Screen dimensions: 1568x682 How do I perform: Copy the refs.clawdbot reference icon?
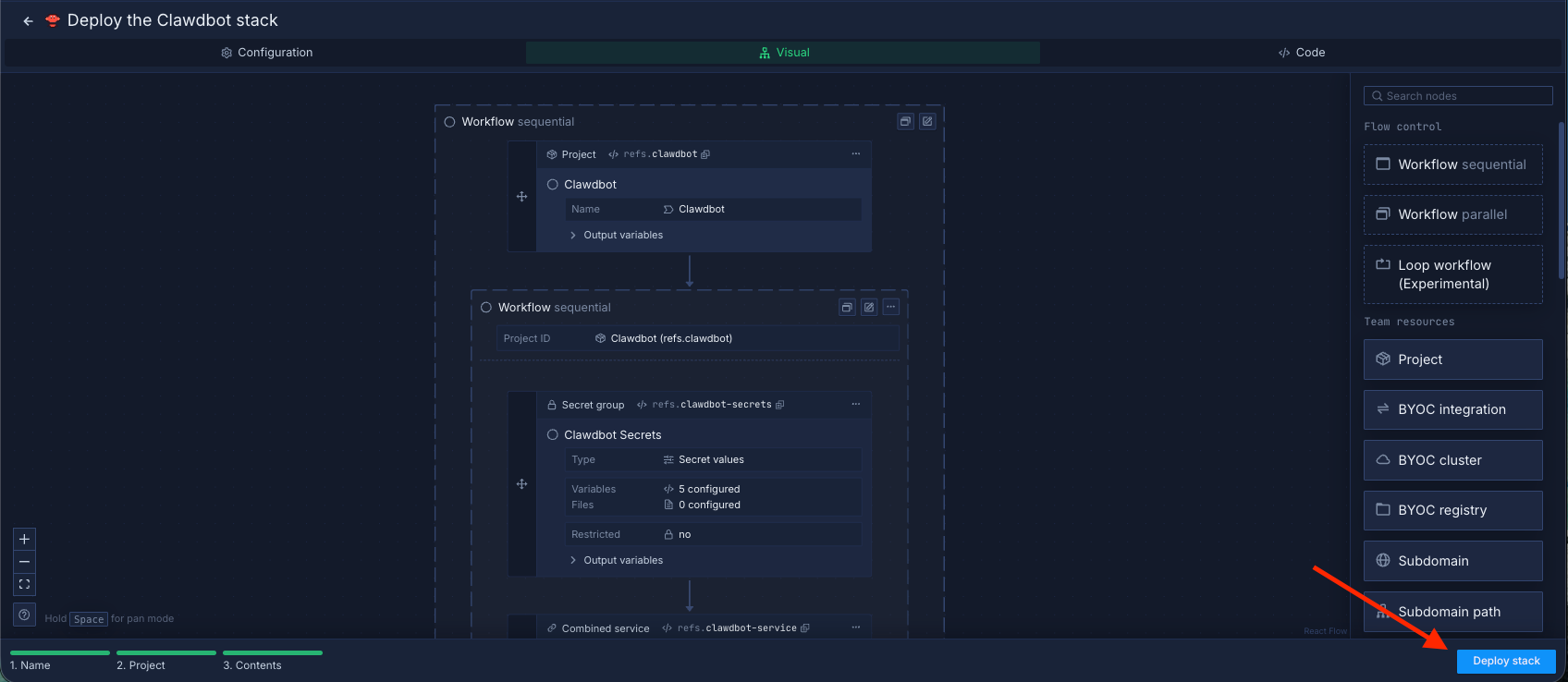(705, 154)
